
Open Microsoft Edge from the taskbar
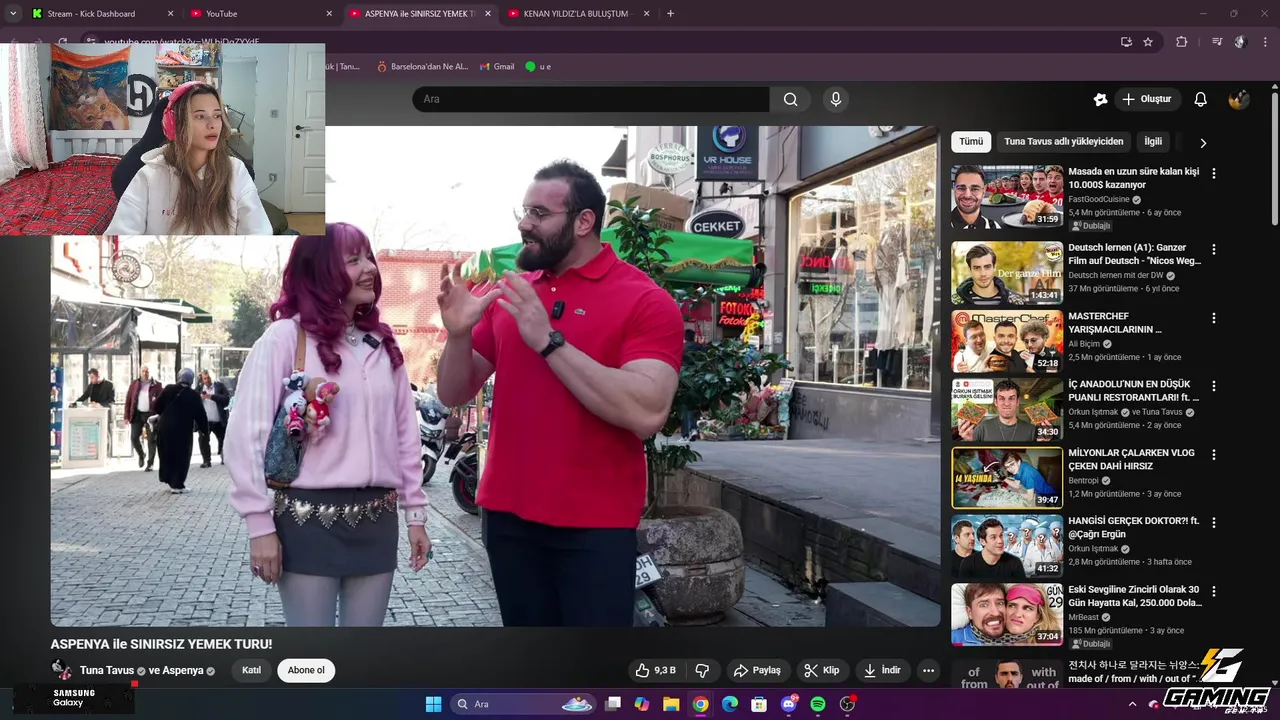[x=730, y=704]
